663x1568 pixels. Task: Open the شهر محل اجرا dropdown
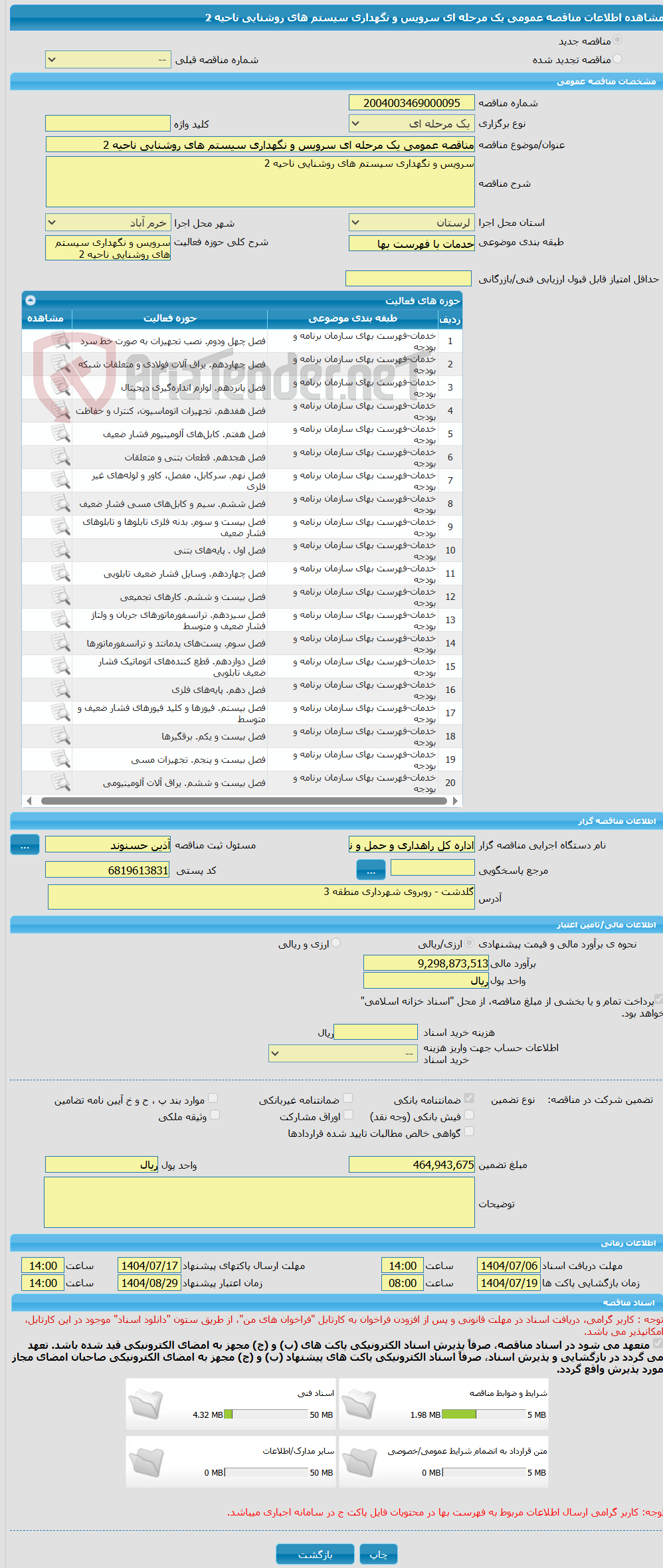tap(108, 223)
